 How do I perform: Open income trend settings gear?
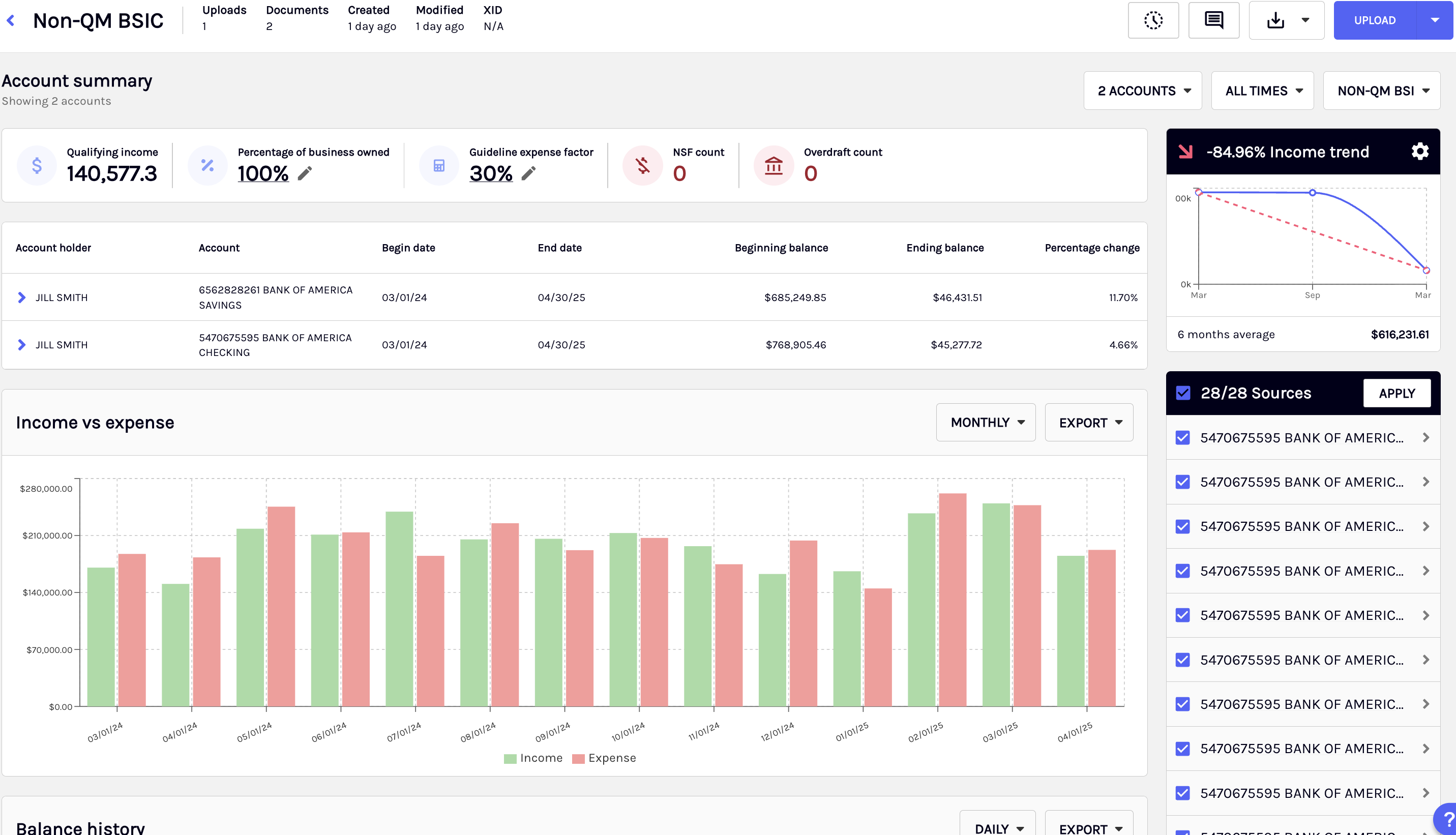[x=1419, y=152]
